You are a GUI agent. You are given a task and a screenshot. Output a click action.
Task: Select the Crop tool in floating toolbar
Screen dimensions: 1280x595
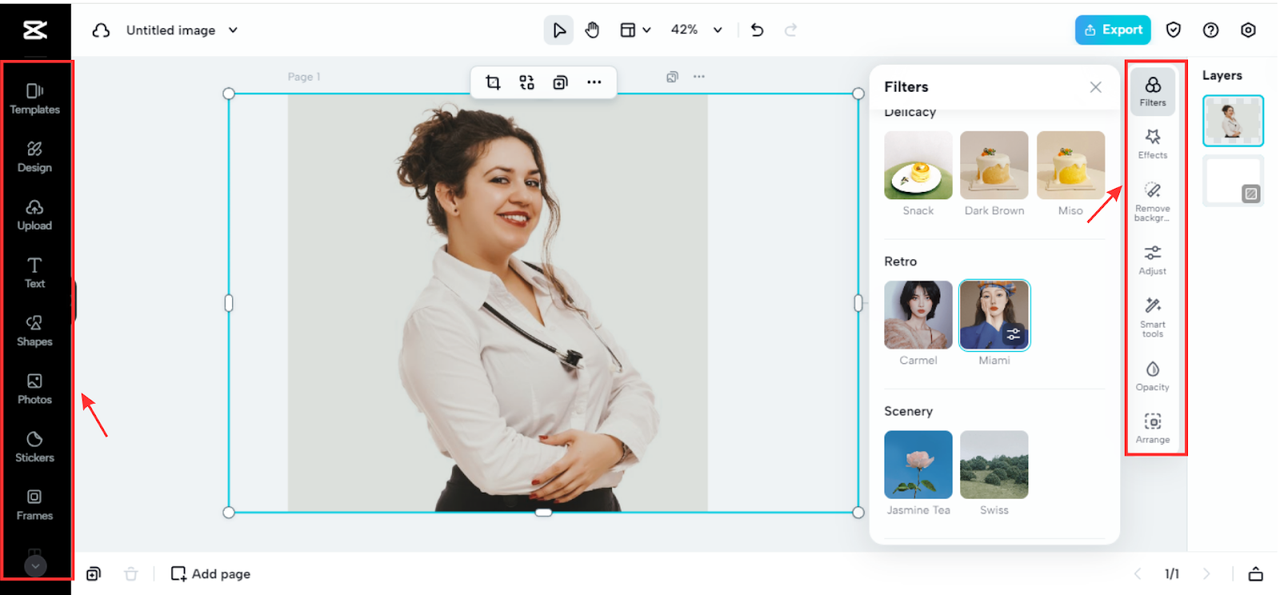pos(493,82)
